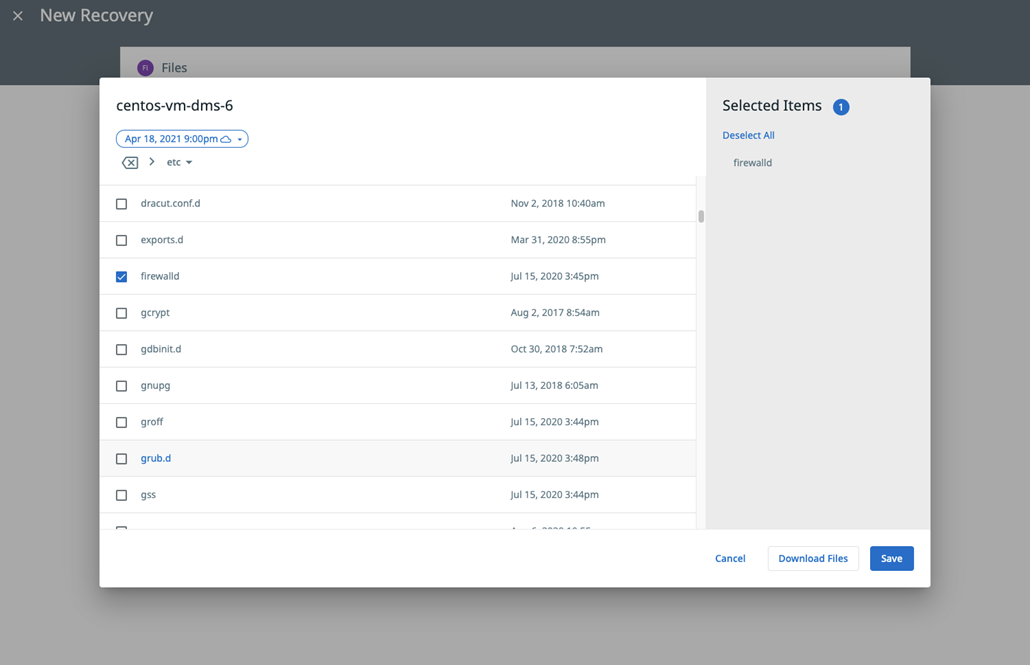Click the path reset backspace icon
This screenshot has height=665, width=1030.
(x=130, y=162)
